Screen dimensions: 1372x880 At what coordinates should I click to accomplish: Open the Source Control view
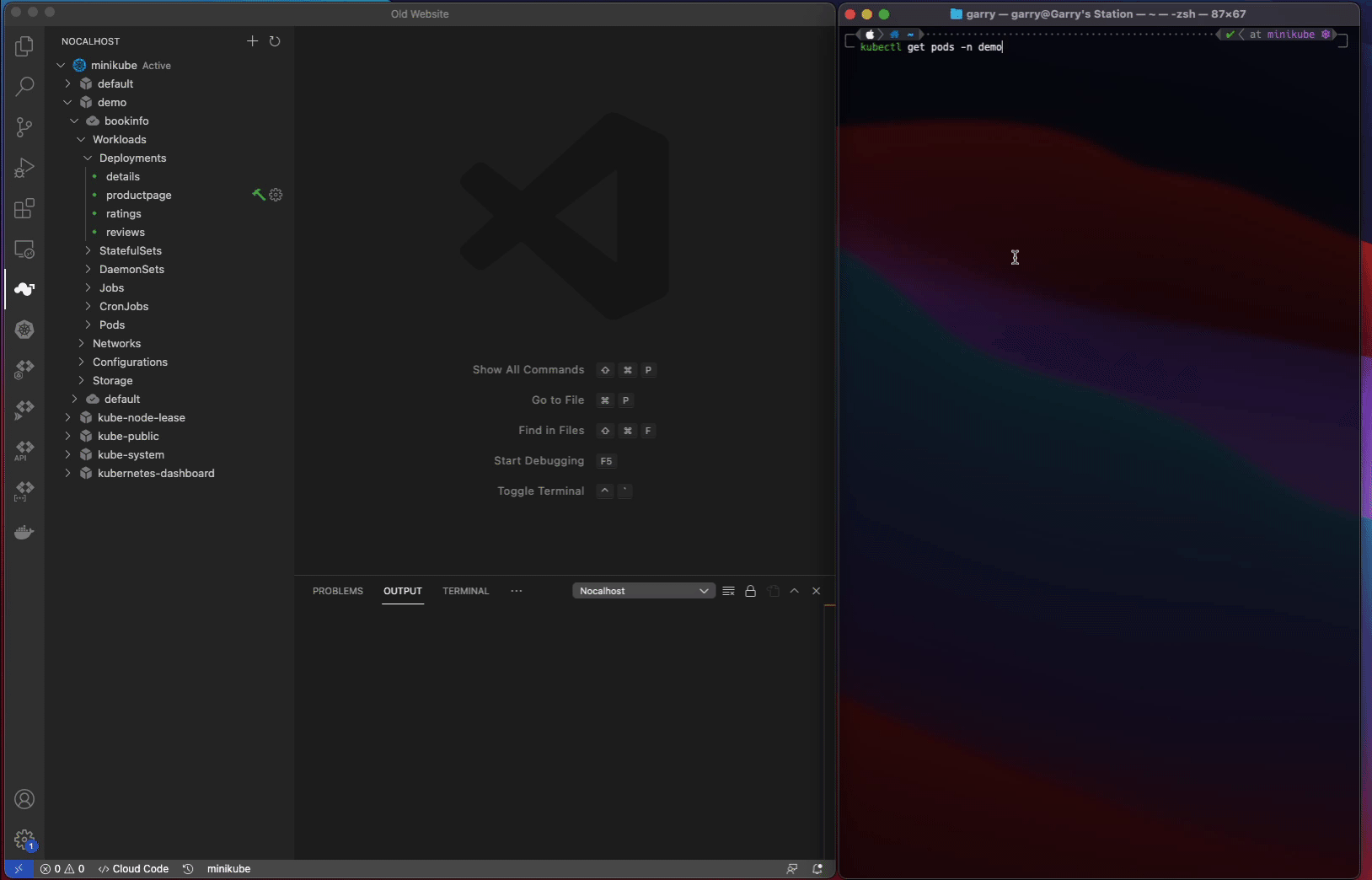click(x=24, y=127)
